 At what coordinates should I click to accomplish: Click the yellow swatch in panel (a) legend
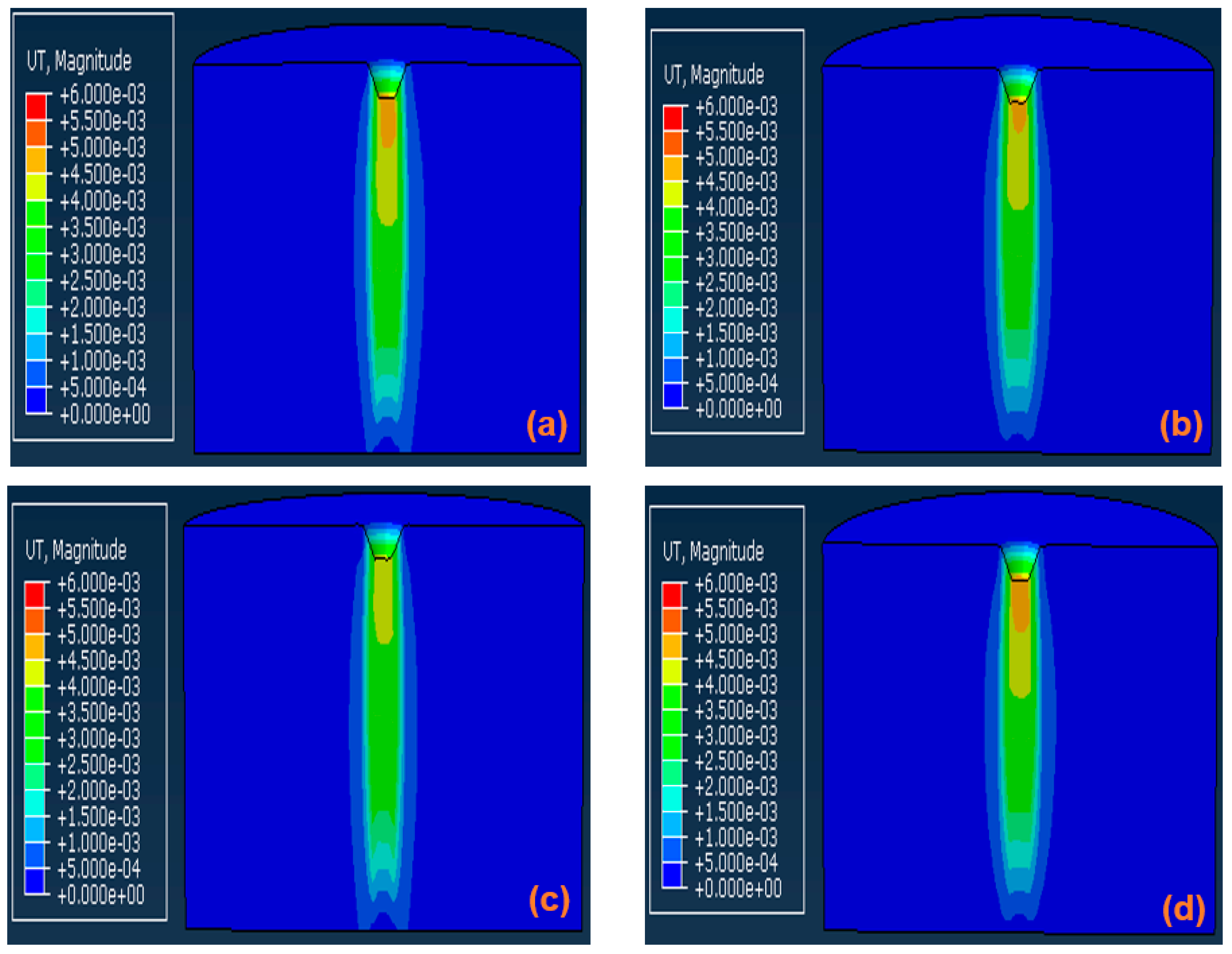point(36,187)
